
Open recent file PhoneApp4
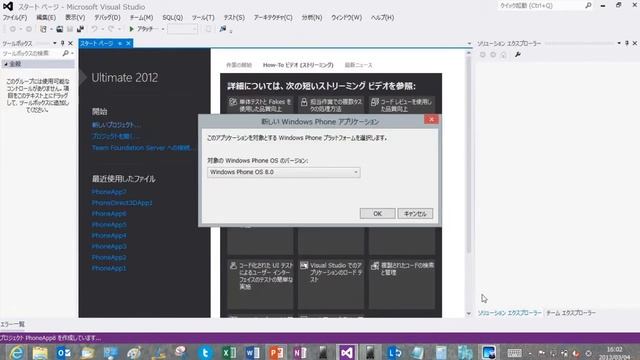point(109,236)
